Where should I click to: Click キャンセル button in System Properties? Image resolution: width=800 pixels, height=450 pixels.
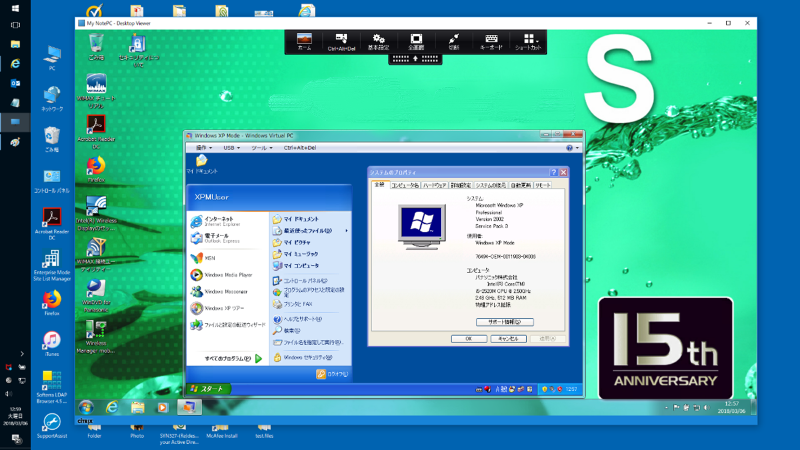[x=507, y=338]
